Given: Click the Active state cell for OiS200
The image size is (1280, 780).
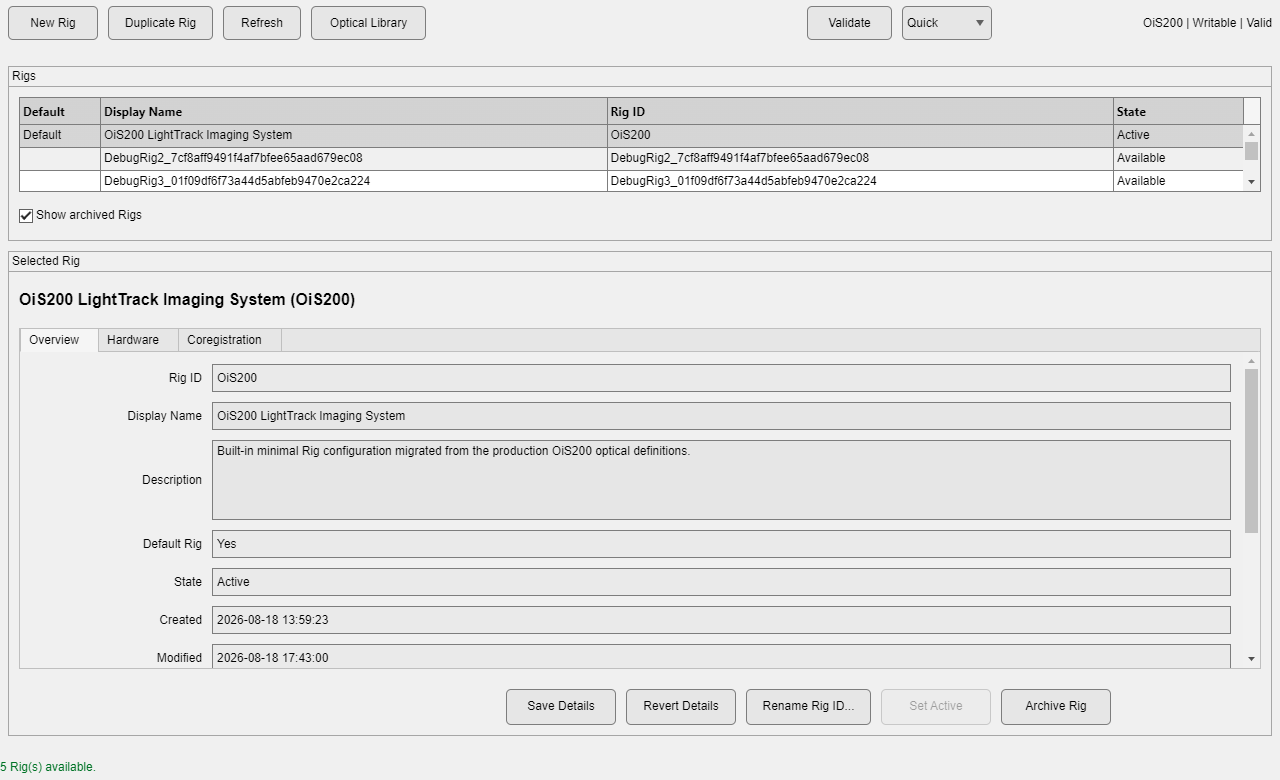Looking at the screenshot, I should coord(1178,135).
